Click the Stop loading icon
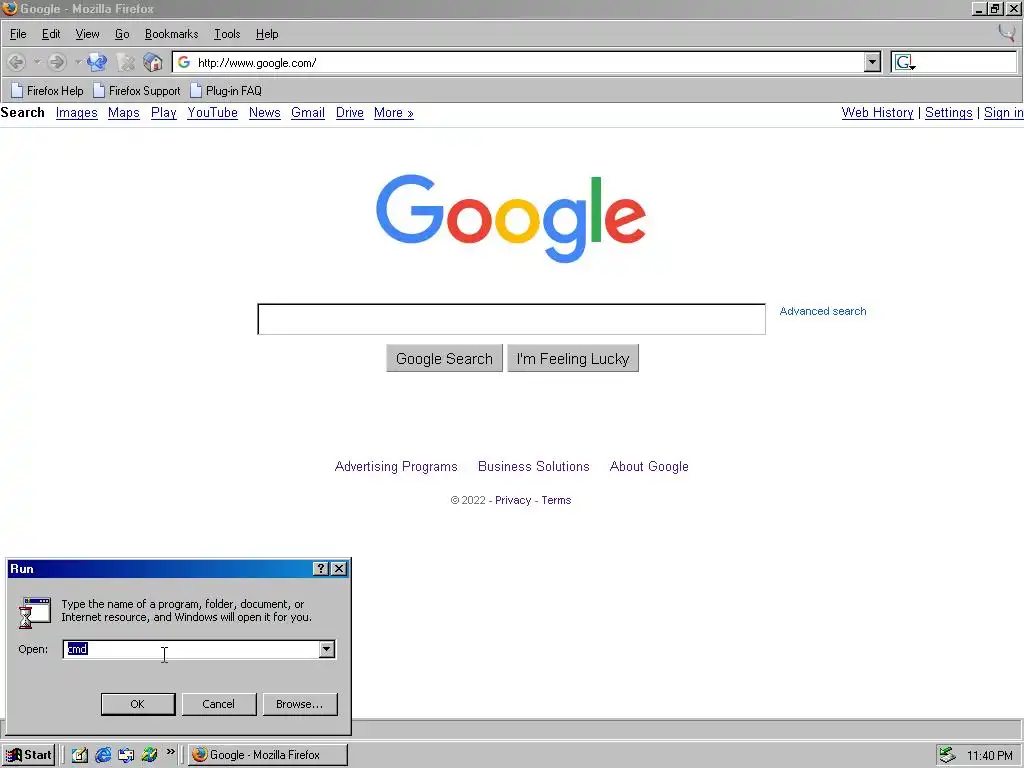Image resolution: width=1024 pixels, height=768 pixels. pos(125,63)
